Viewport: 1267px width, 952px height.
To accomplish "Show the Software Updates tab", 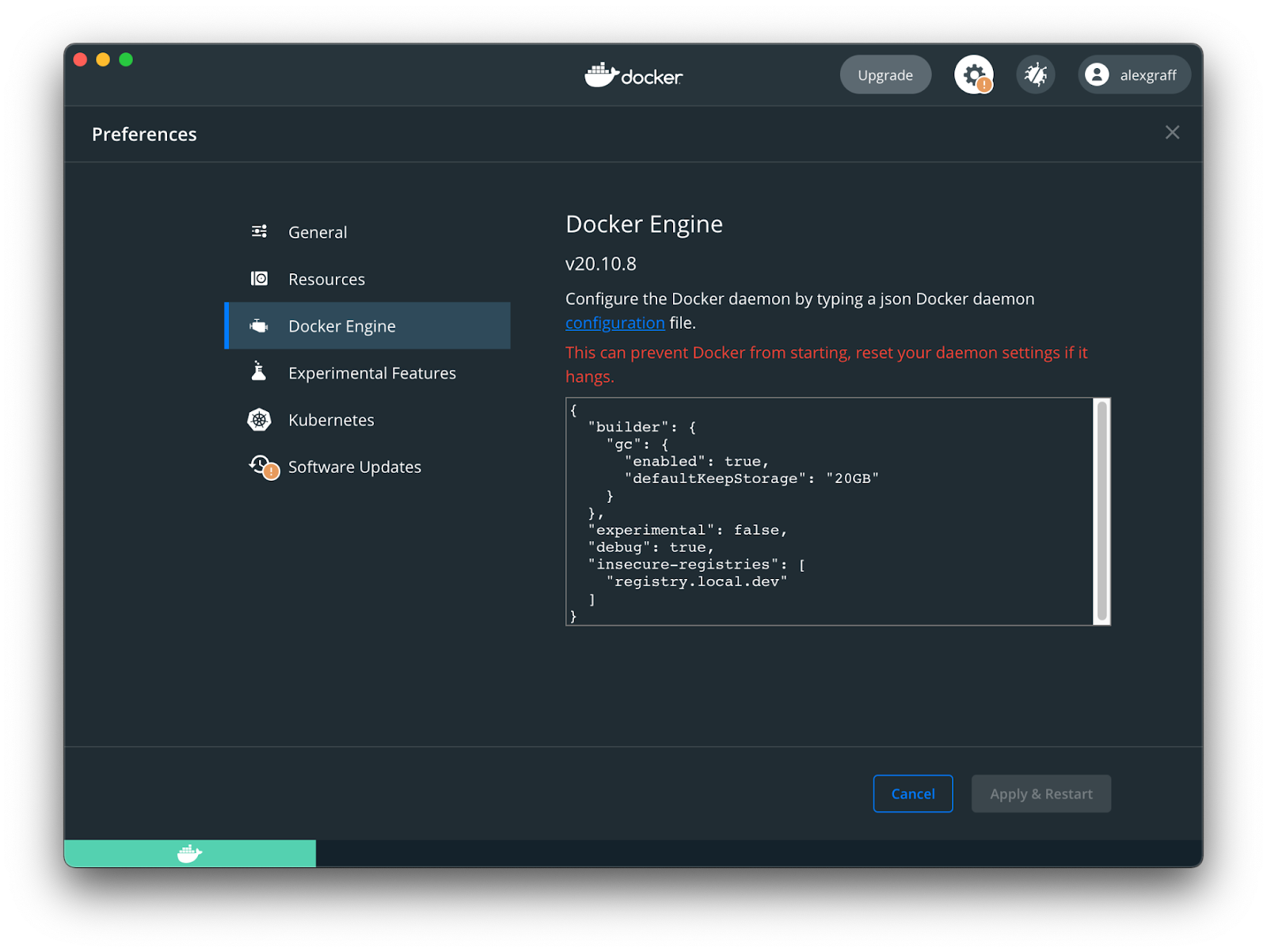I will click(x=367, y=466).
